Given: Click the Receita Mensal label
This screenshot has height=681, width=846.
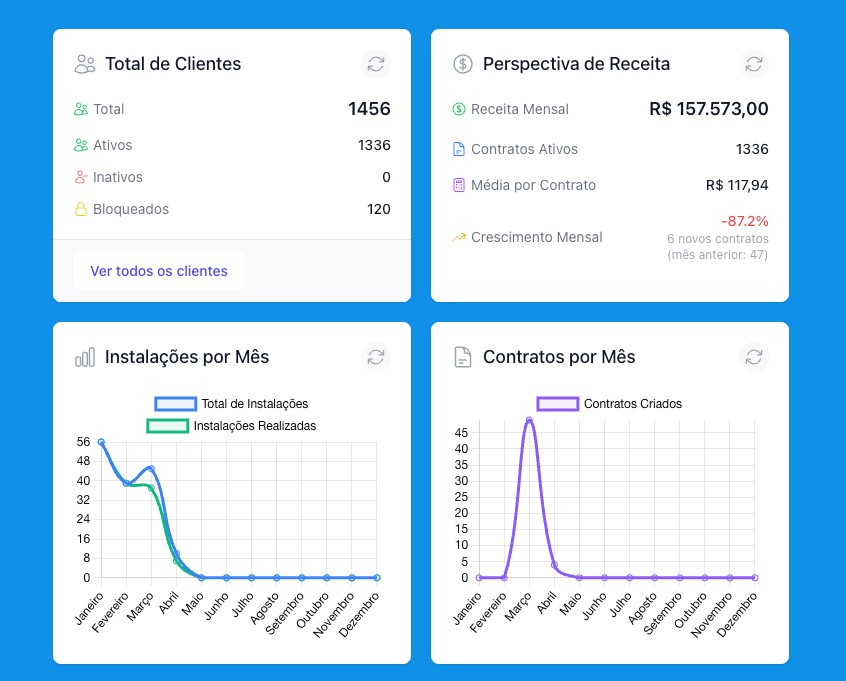Looking at the screenshot, I should (x=520, y=109).
